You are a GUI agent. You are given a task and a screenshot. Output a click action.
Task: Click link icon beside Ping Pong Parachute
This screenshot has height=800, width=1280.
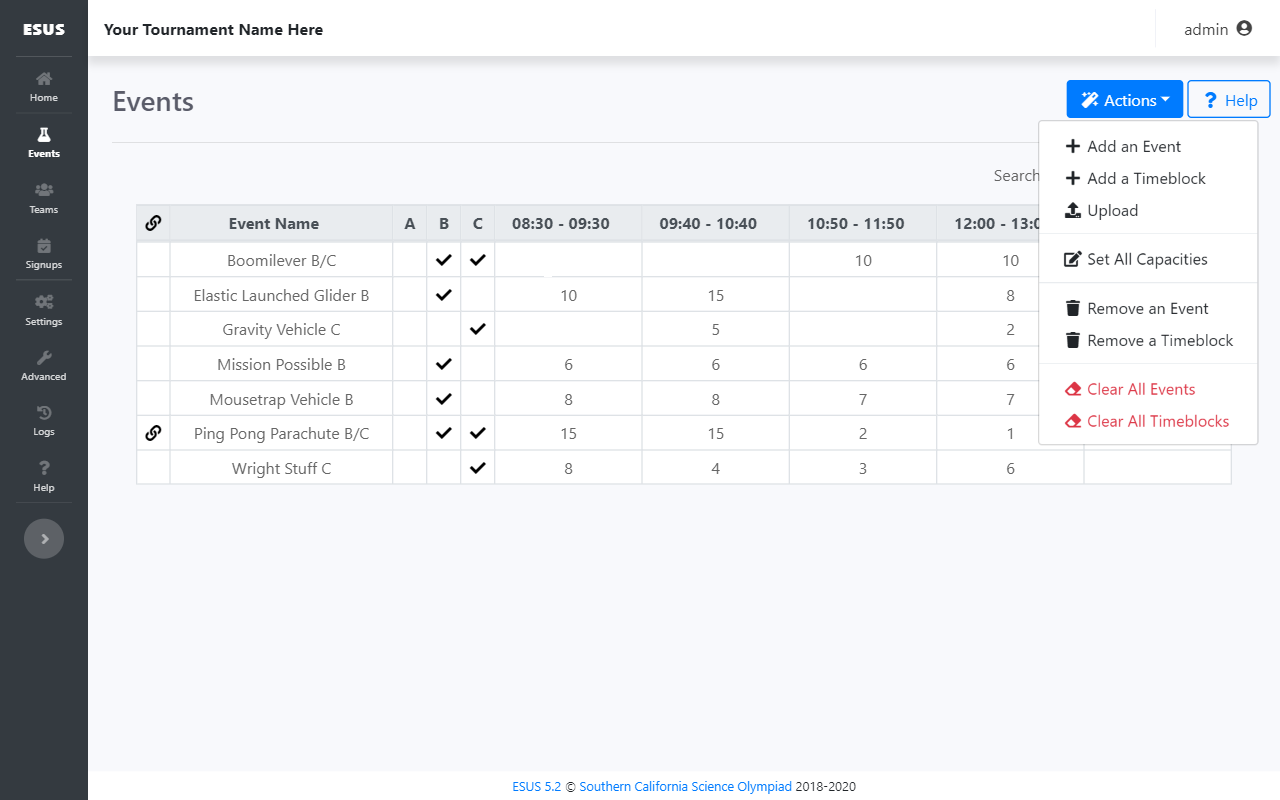tap(153, 433)
